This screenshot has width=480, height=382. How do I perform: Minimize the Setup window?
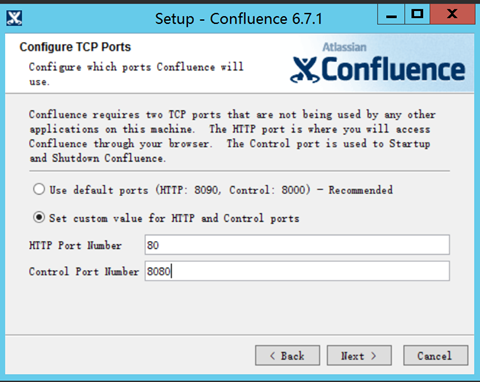tap(391, 15)
